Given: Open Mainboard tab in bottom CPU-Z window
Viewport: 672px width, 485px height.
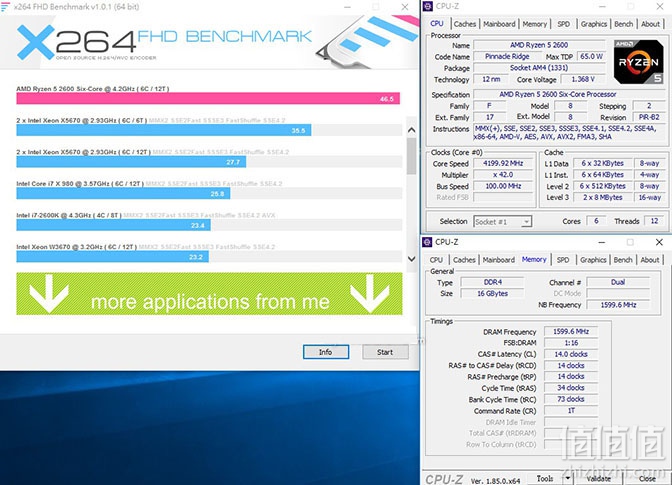Looking at the screenshot, I should point(498,260).
